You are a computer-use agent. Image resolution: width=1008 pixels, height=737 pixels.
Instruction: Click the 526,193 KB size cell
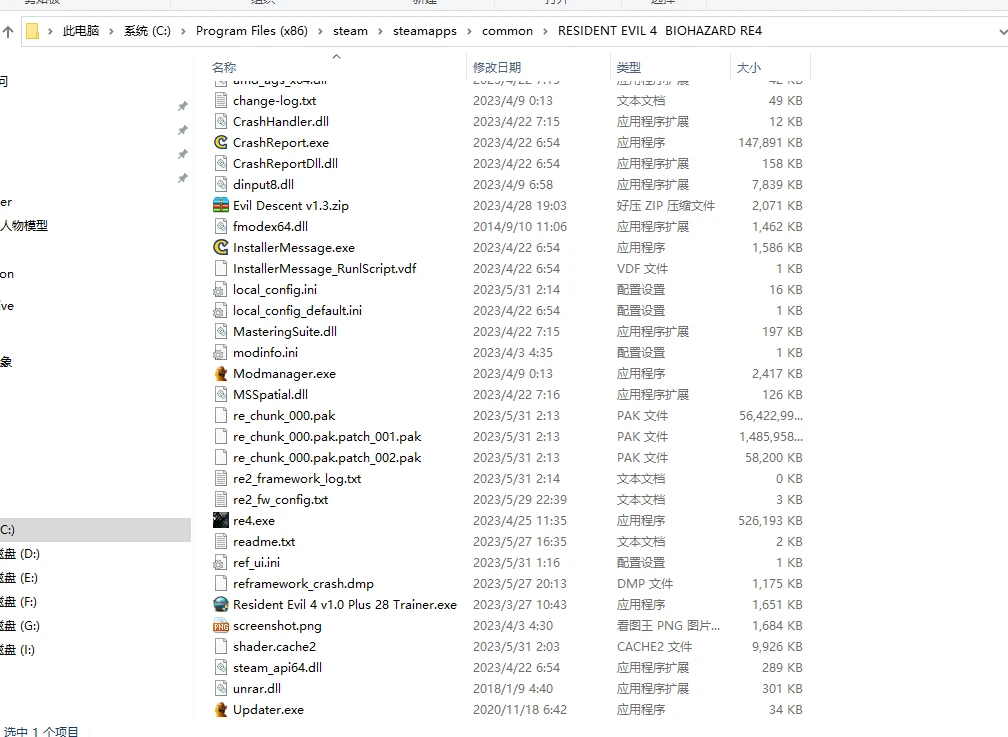coord(770,521)
